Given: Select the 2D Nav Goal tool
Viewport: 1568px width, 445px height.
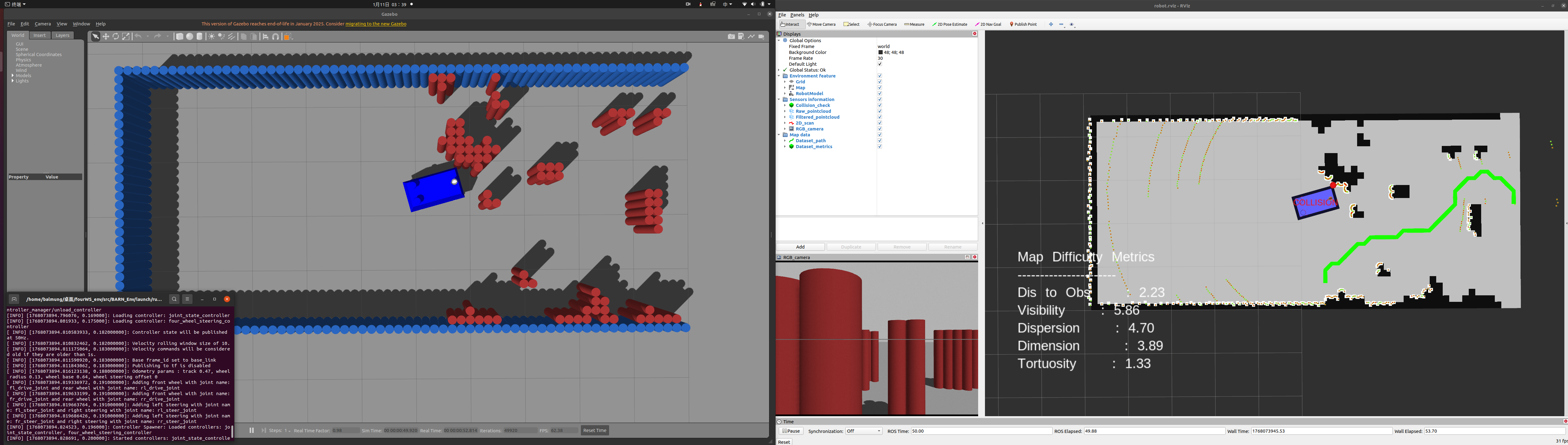Looking at the screenshot, I should click(x=988, y=24).
